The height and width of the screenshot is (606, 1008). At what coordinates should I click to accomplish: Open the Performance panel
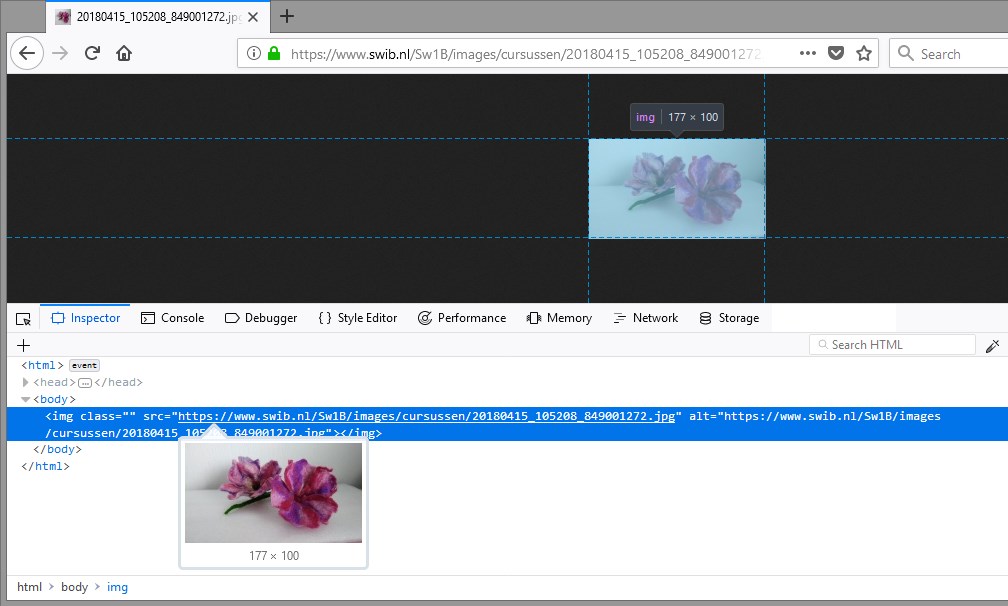pyautogui.click(x=462, y=318)
